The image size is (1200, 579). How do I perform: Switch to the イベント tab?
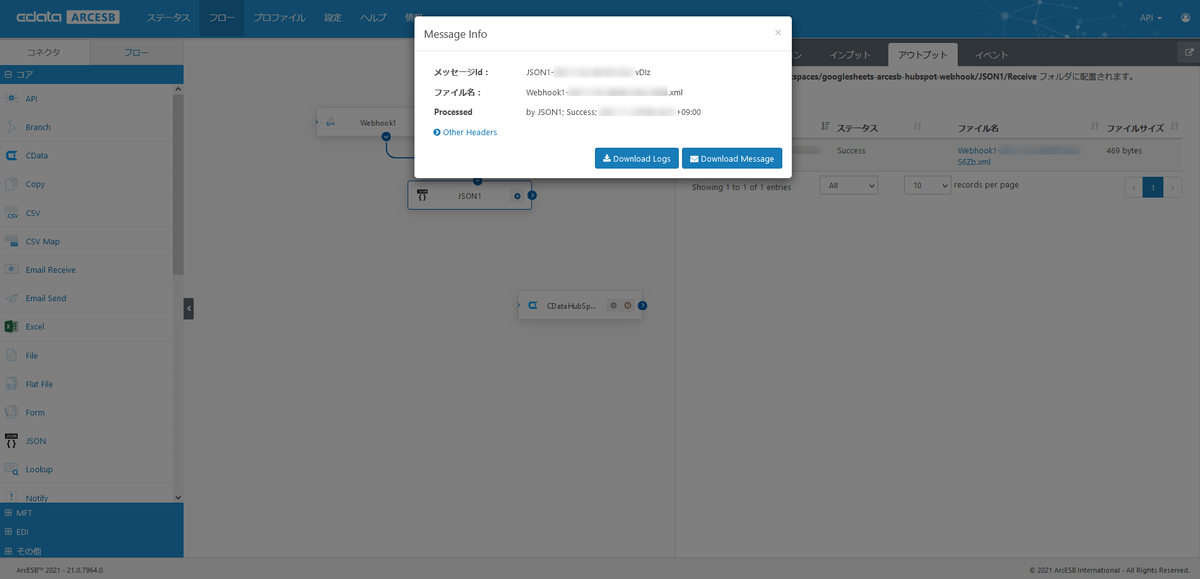point(991,54)
